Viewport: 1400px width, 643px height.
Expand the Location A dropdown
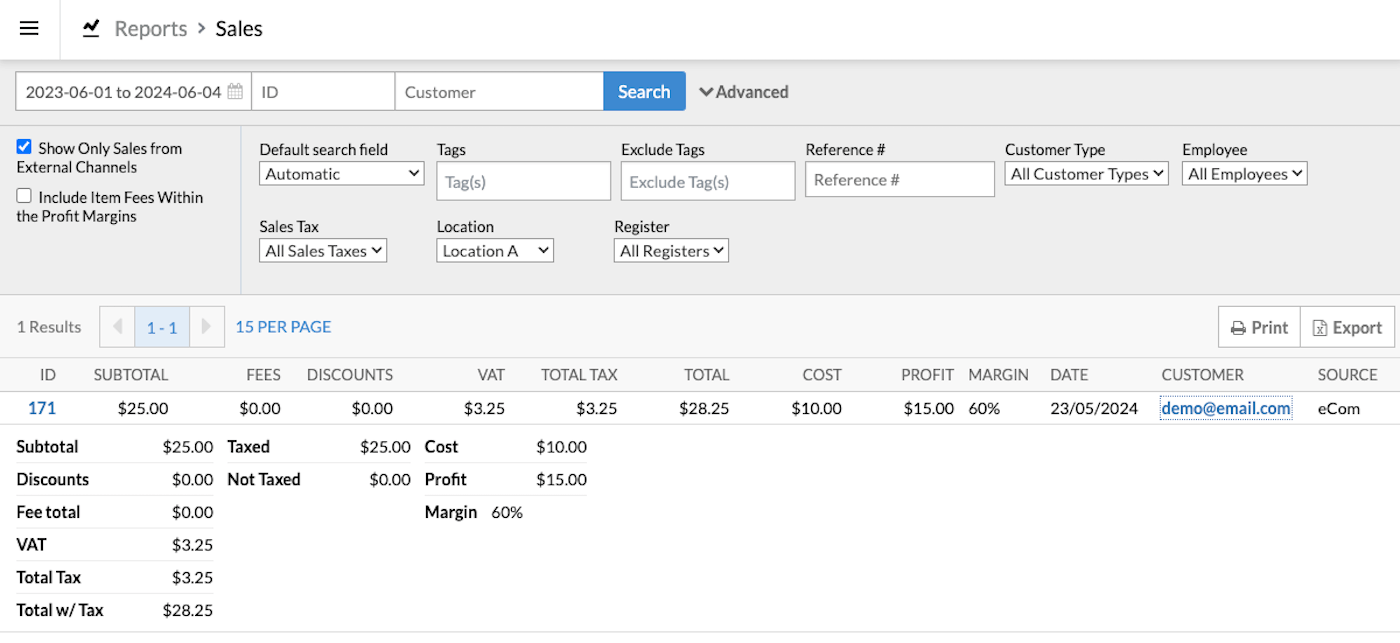(495, 251)
